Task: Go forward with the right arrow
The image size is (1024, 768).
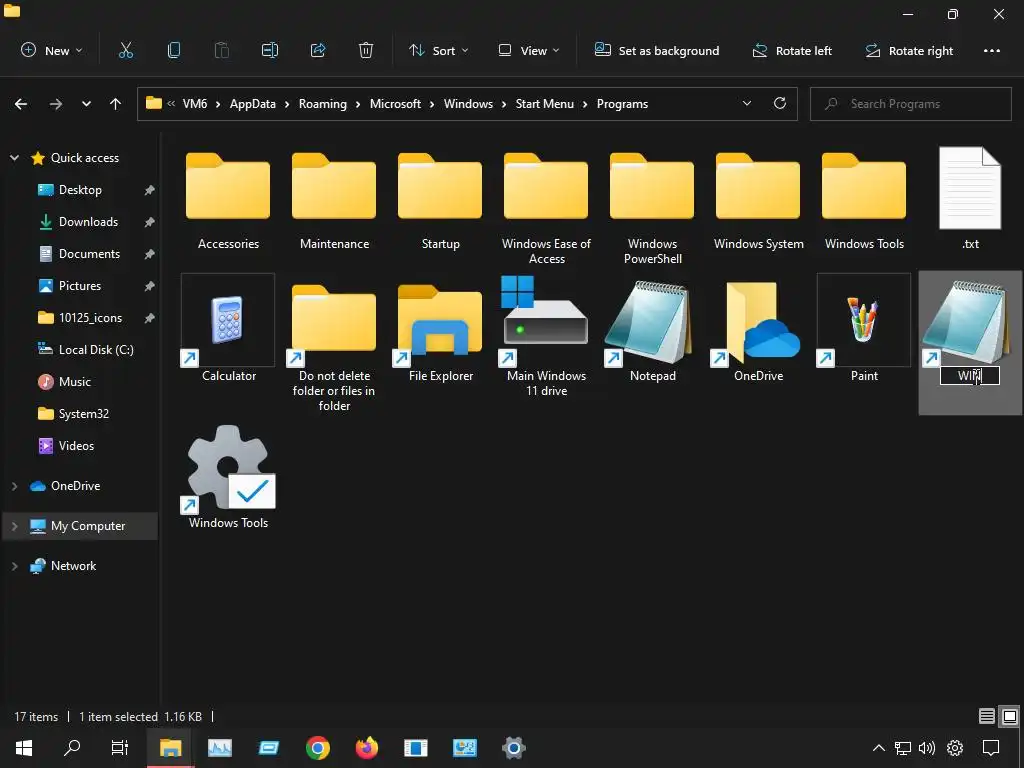Action: point(56,104)
